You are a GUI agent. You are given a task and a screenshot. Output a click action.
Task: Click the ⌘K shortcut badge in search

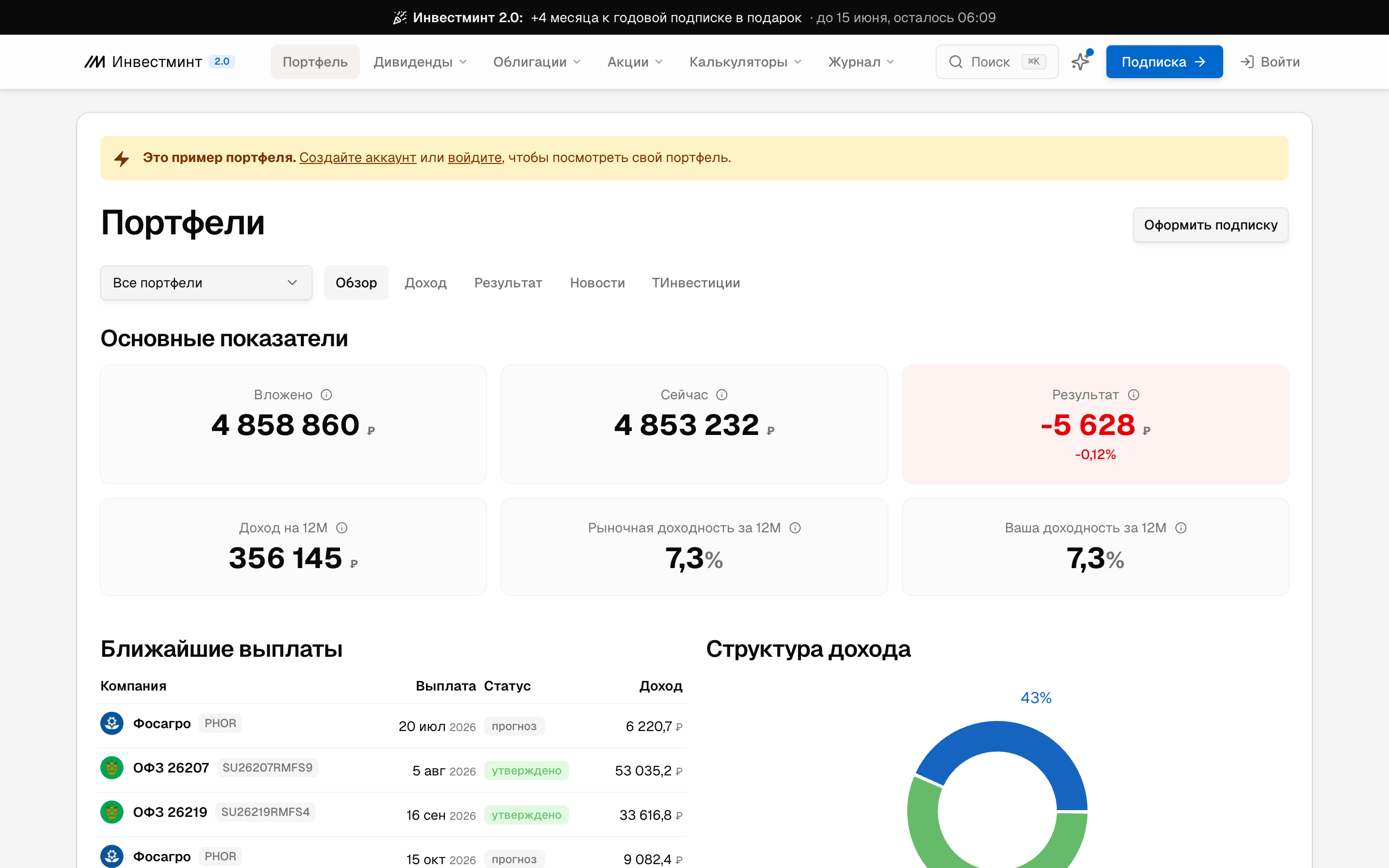pyautogui.click(x=1034, y=61)
